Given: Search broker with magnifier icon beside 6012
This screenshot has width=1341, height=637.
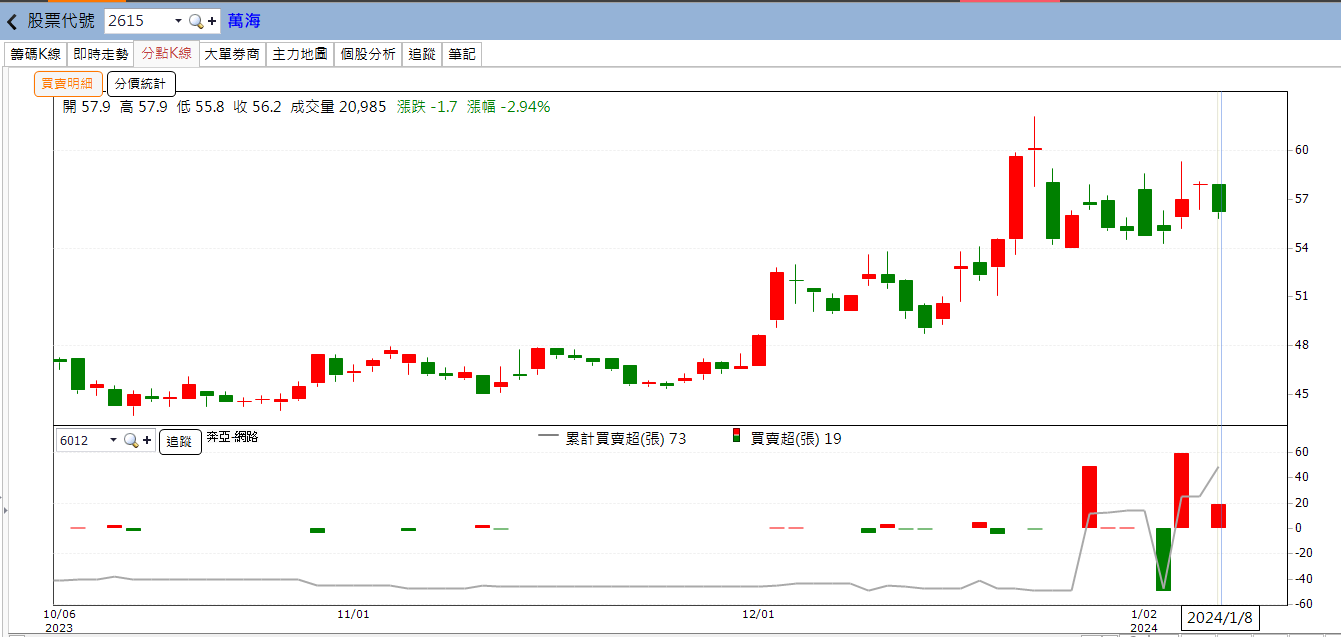Looking at the screenshot, I should pyautogui.click(x=131, y=440).
